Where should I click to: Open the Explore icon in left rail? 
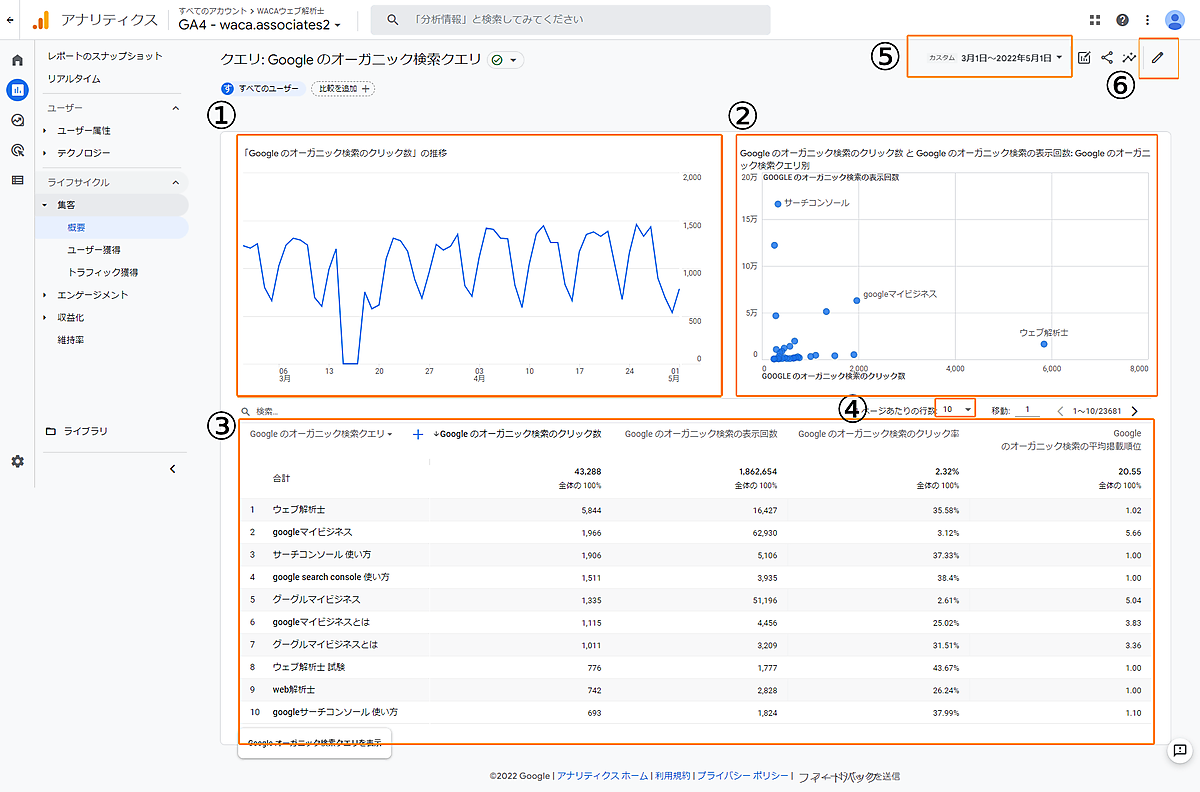pyautogui.click(x=17, y=120)
